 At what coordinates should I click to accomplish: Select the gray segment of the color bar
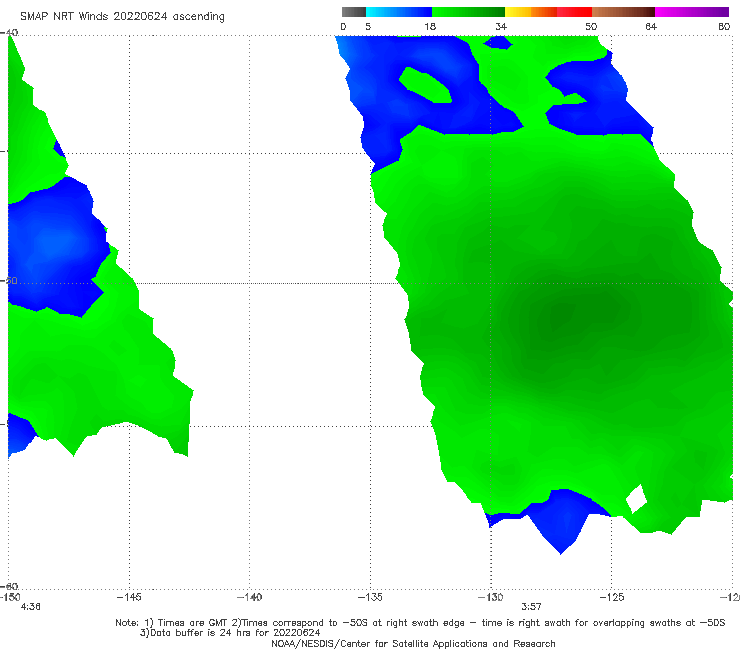pos(354,12)
